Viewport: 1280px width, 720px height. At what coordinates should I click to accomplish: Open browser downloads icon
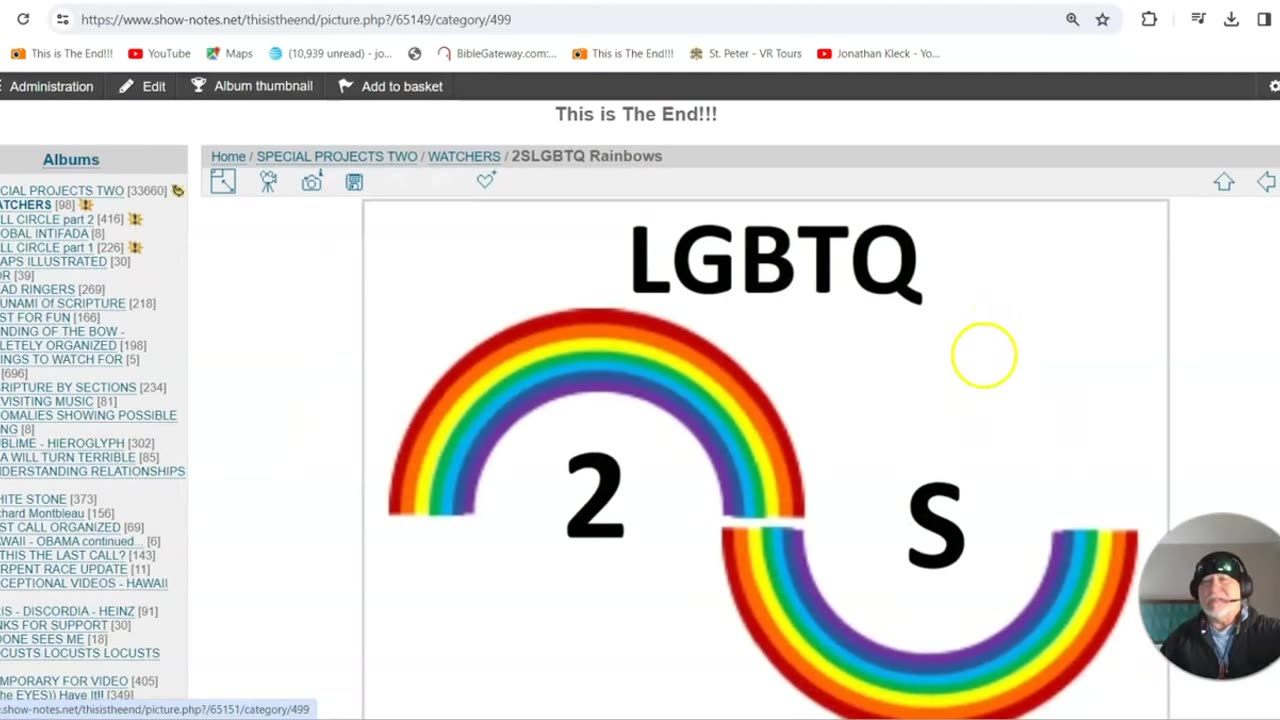1231,19
